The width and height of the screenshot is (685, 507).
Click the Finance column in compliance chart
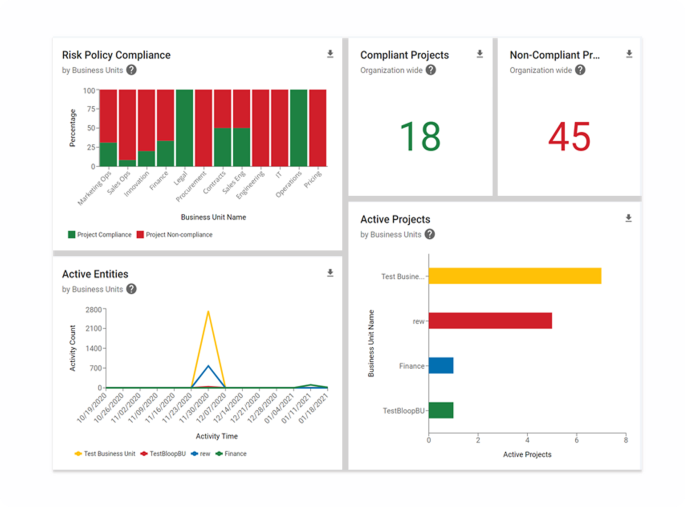(x=166, y=128)
